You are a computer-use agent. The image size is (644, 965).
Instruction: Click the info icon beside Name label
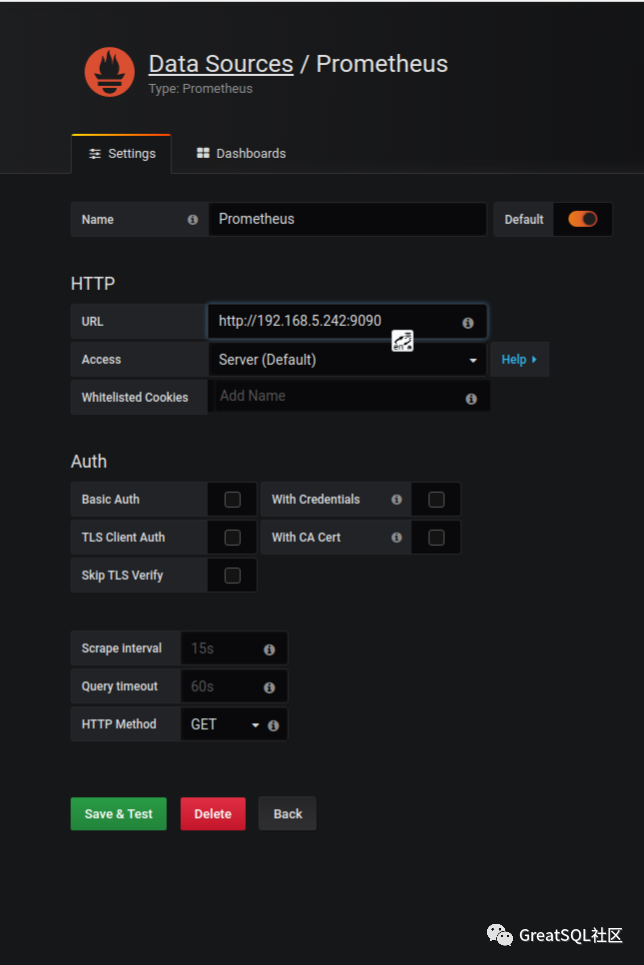[x=193, y=220]
